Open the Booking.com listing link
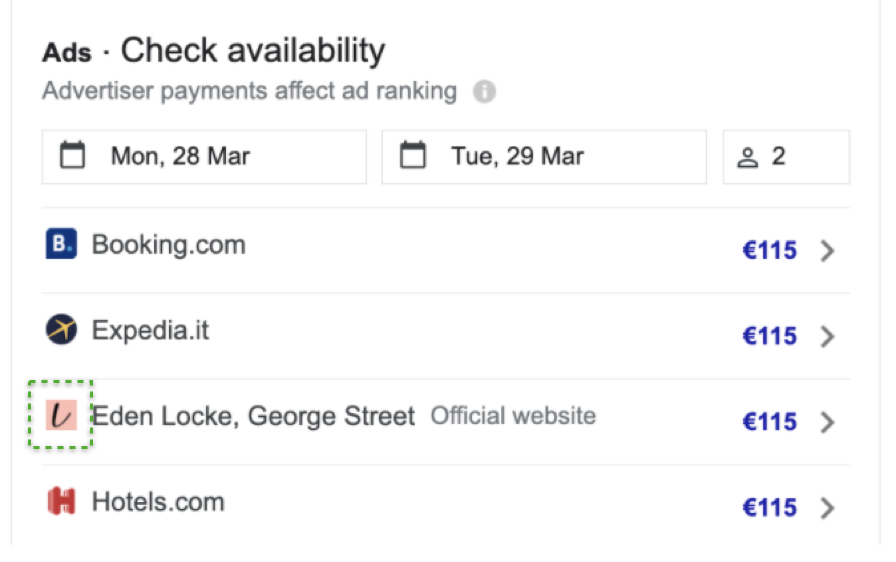 168,245
